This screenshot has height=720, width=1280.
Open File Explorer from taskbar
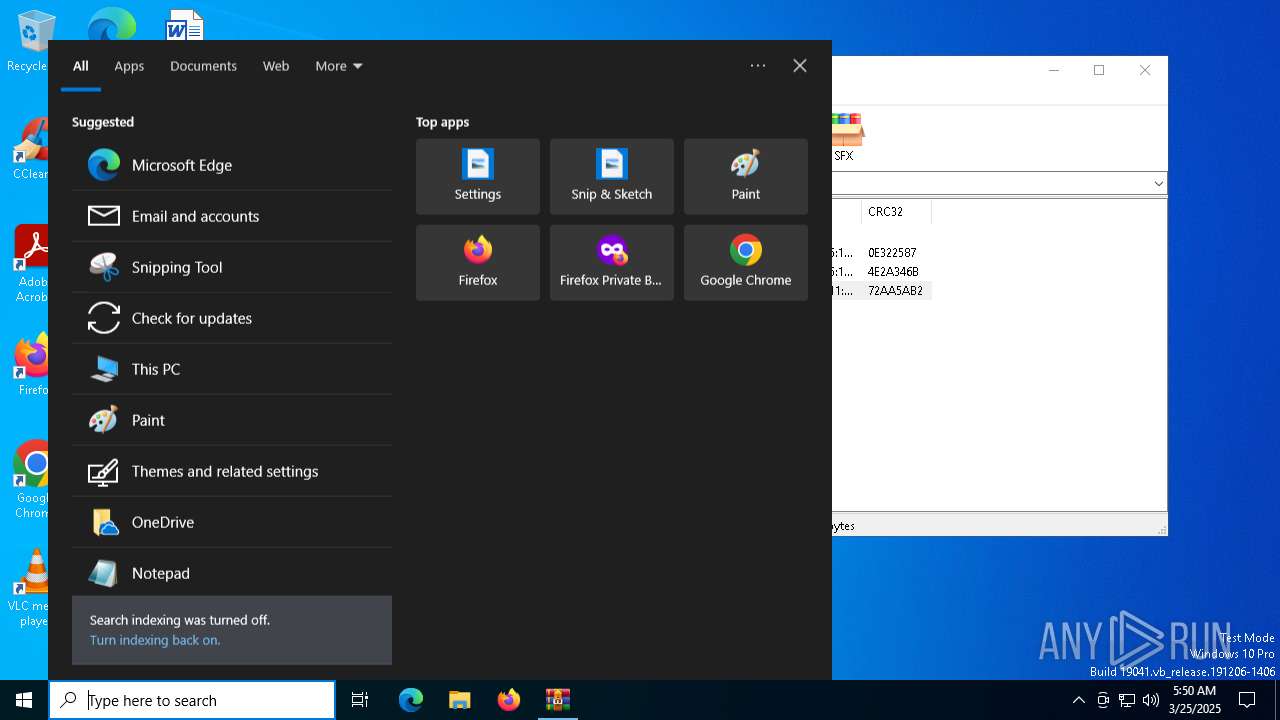[x=460, y=700]
